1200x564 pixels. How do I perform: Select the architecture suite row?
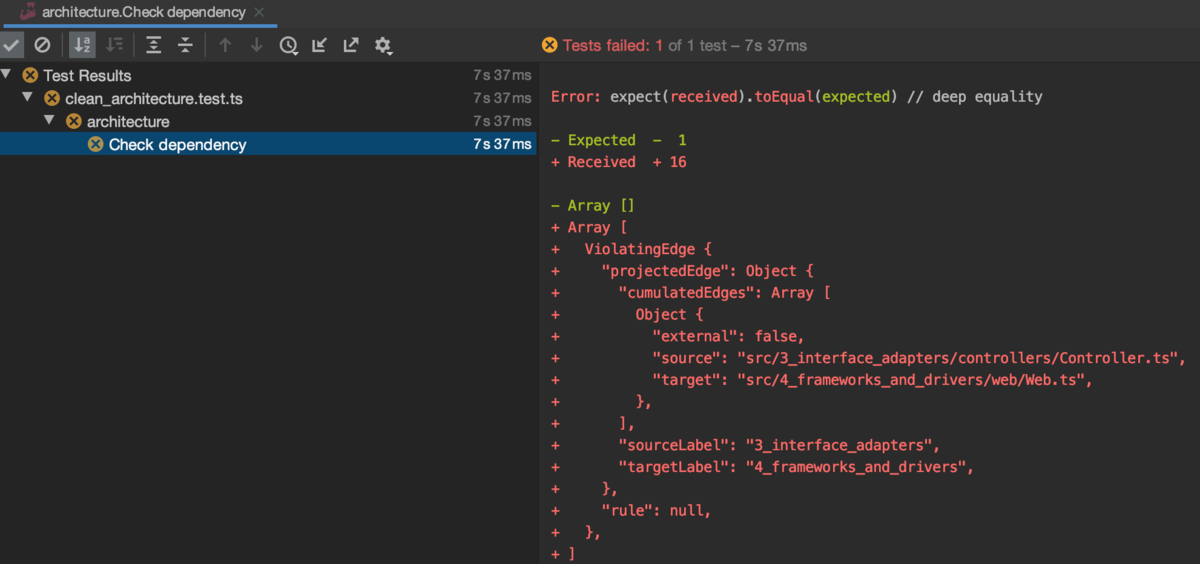click(x=268, y=121)
